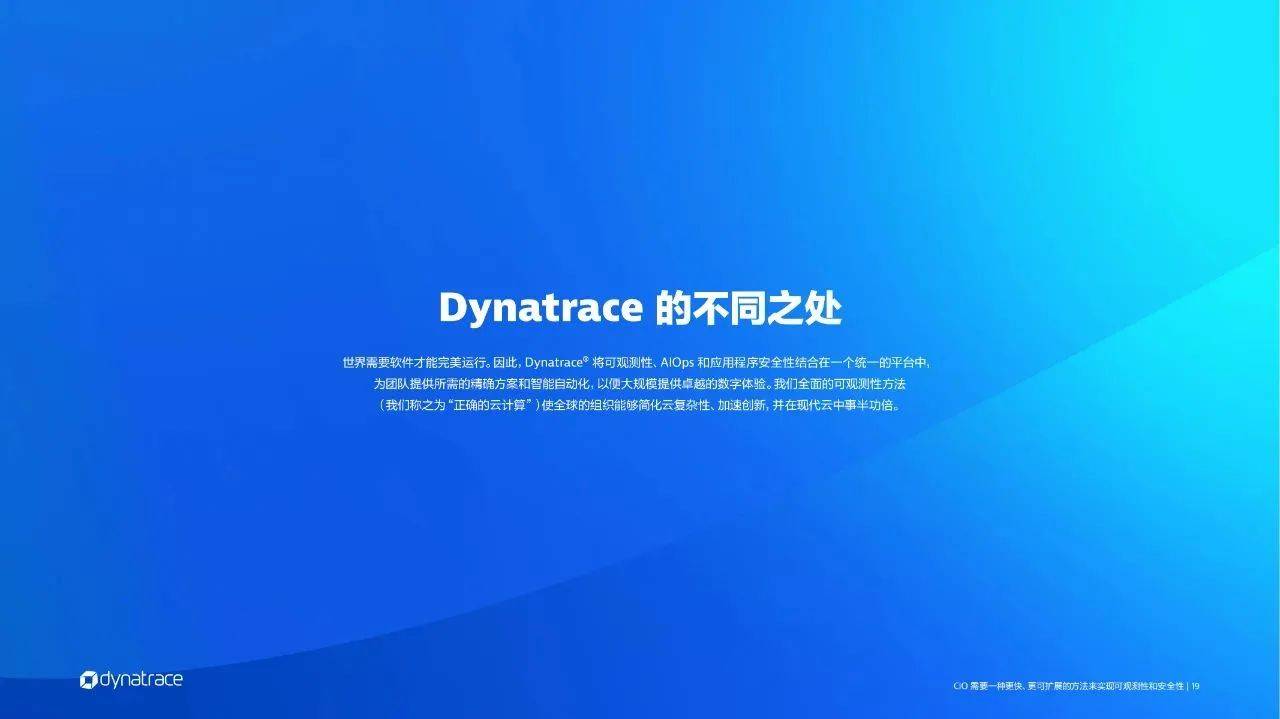Click the line containing "正确的云计算"
The height and width of the screenshot is (719, 1280).
pyautogui.click(x=640, y=406)
